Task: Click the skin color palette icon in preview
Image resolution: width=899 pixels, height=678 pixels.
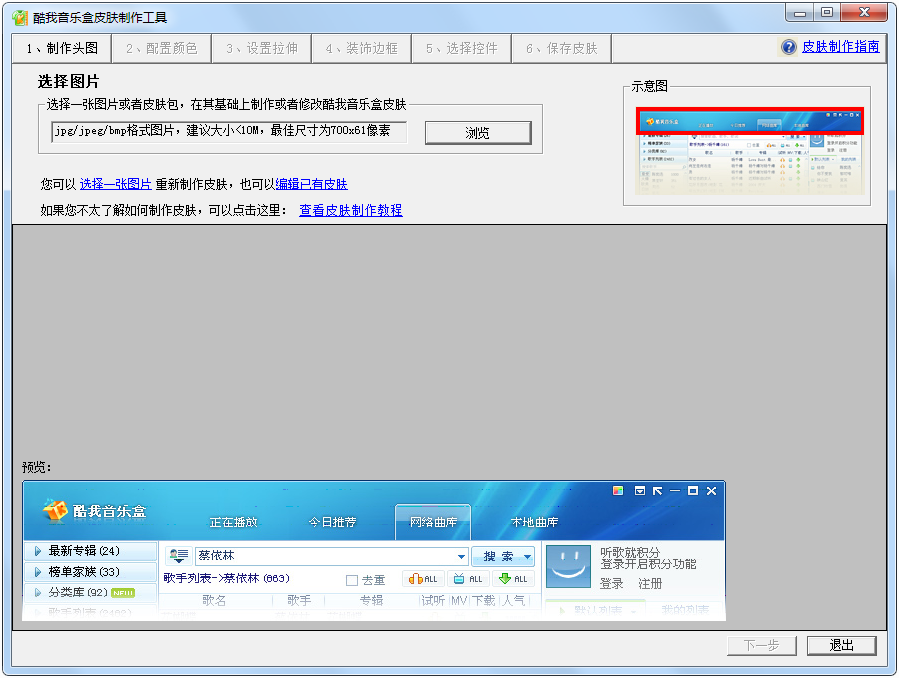Action: point(617,491)
